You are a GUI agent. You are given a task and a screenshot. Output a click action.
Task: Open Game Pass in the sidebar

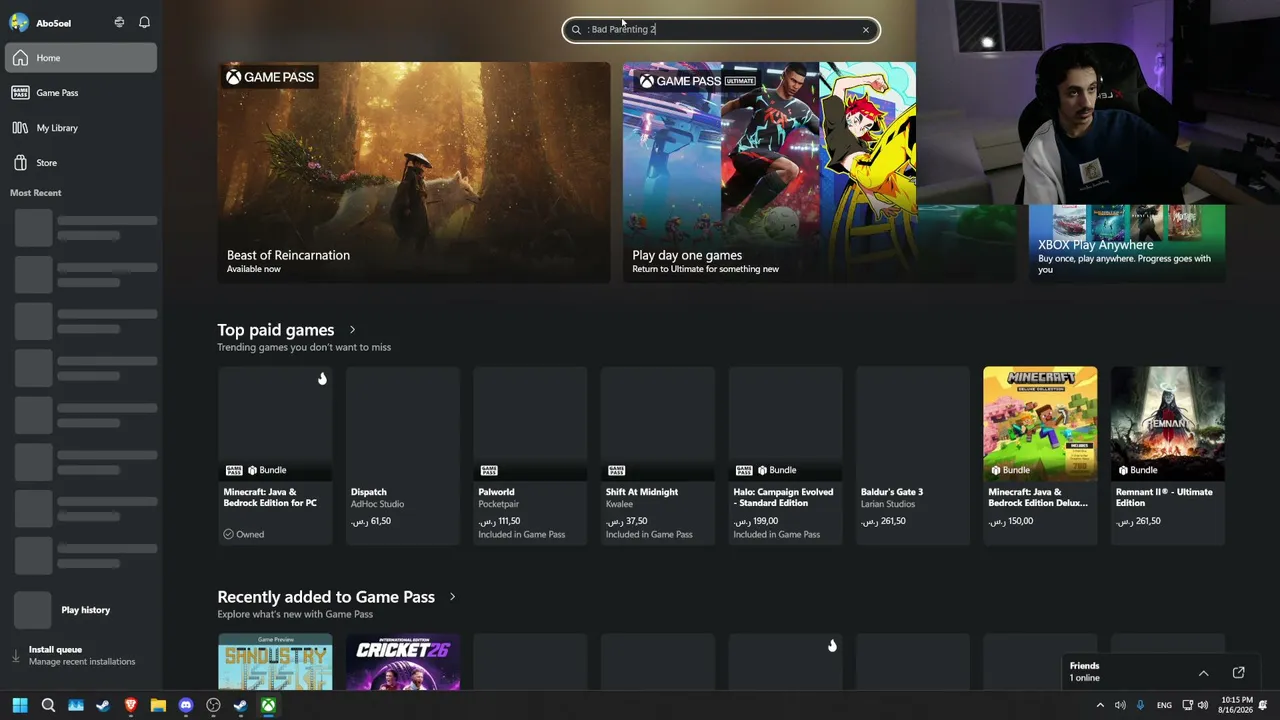click(81, 93)
